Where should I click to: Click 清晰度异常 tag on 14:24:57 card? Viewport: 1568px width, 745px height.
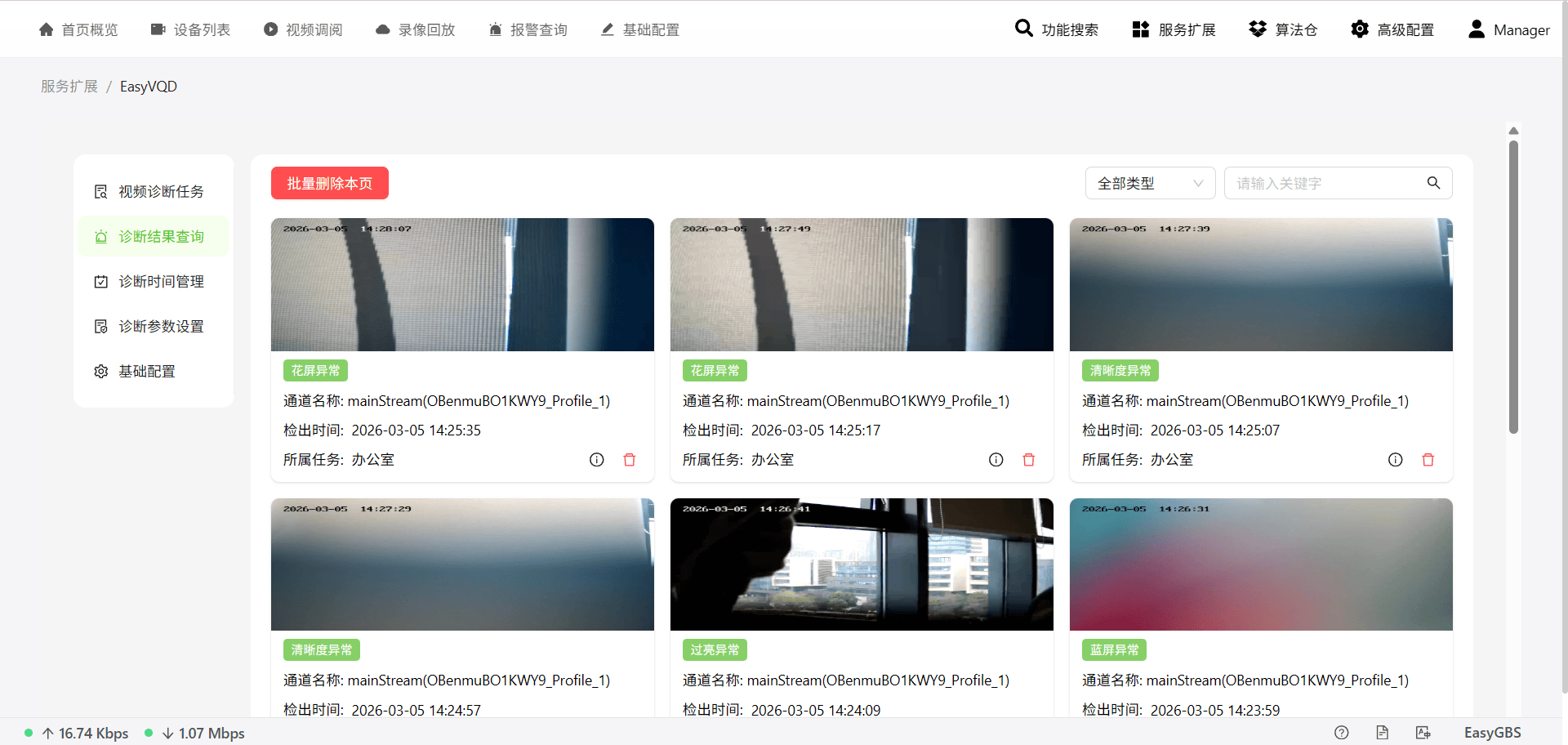click(x=322, y=649)
